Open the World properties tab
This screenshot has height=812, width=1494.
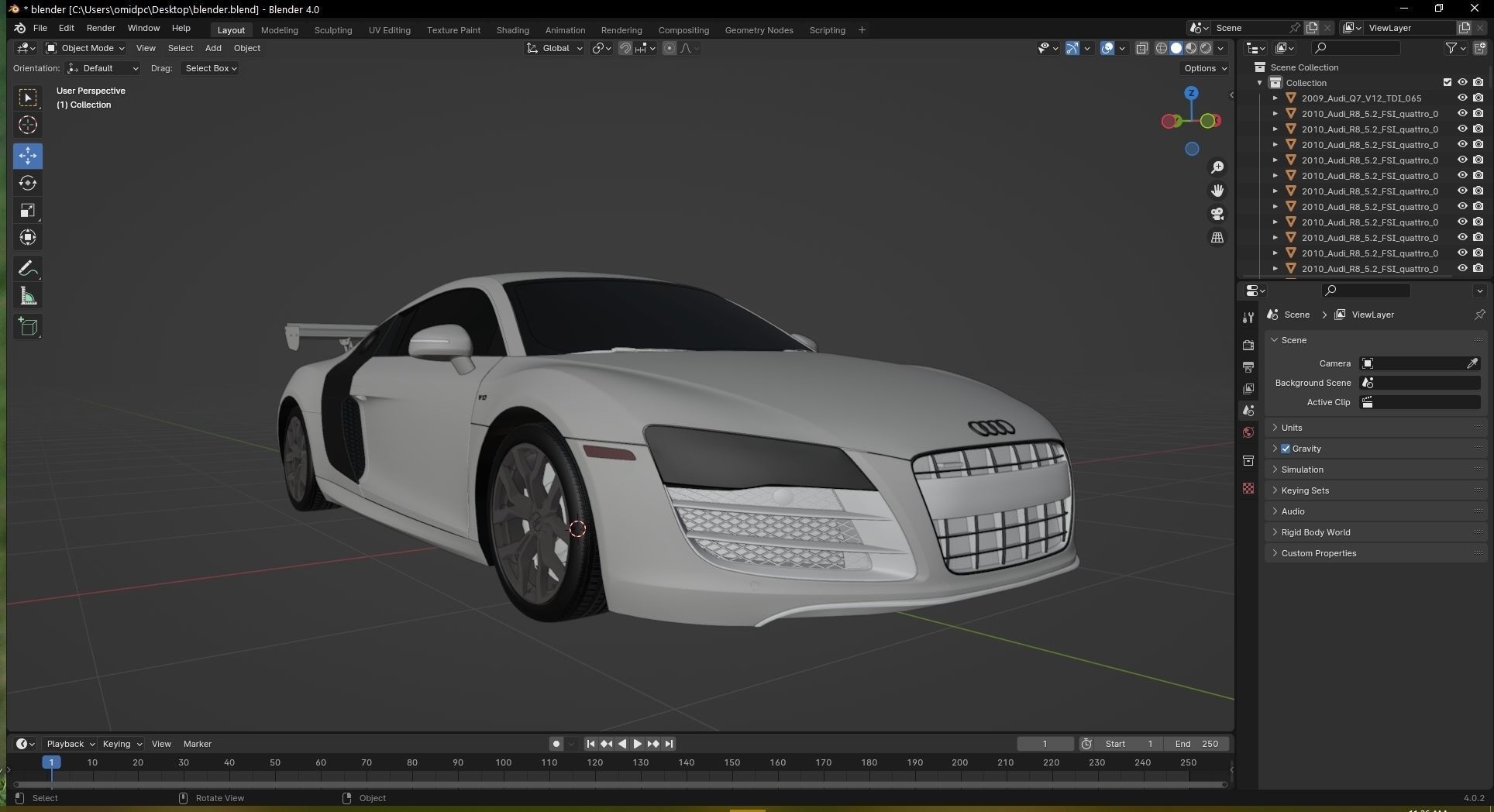1248,432
